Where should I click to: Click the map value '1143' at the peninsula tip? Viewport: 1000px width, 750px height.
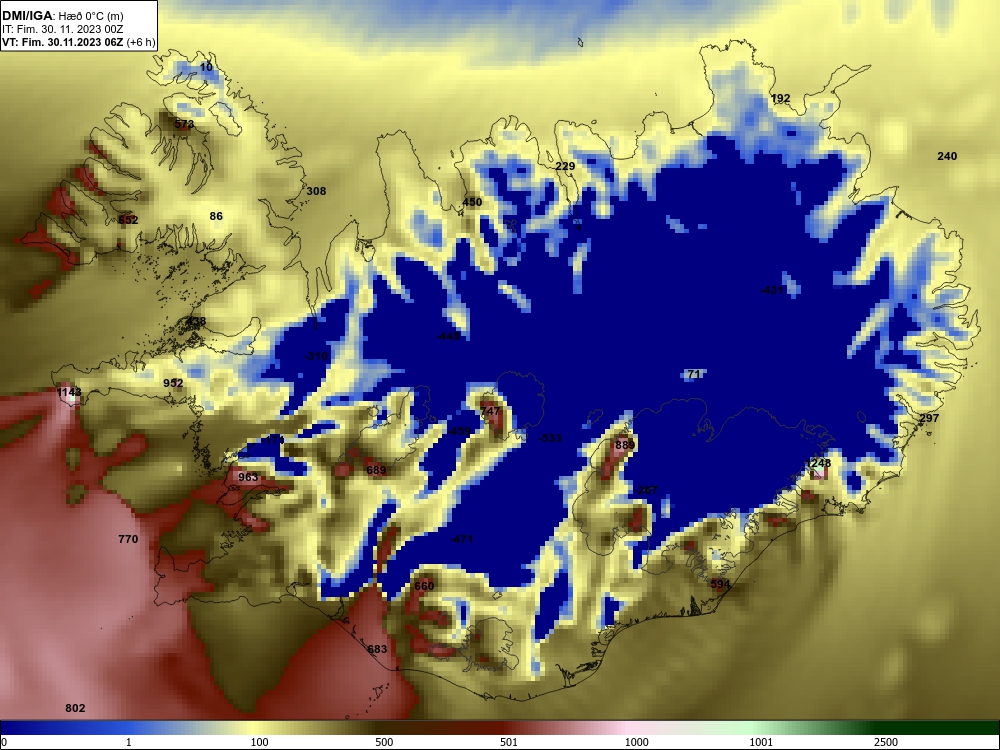[69, 392]
